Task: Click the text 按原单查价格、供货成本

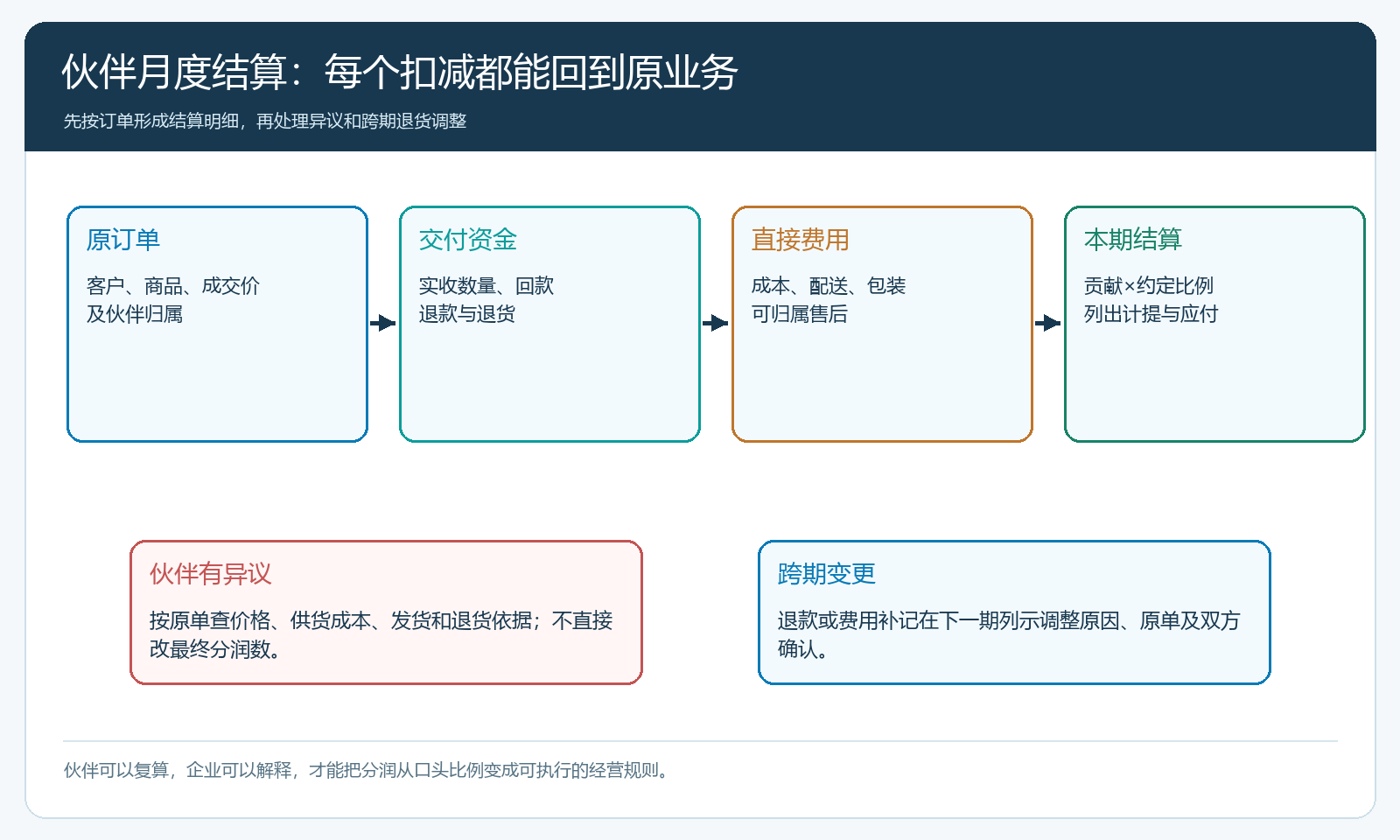Action: [x=260, y=620]
